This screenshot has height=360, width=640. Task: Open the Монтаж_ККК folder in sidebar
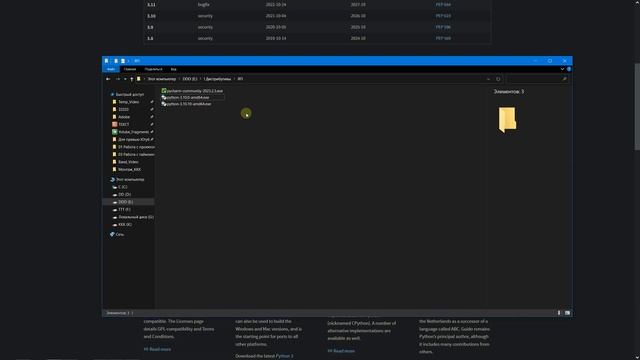pyautogui.click(x=129, y=169)
